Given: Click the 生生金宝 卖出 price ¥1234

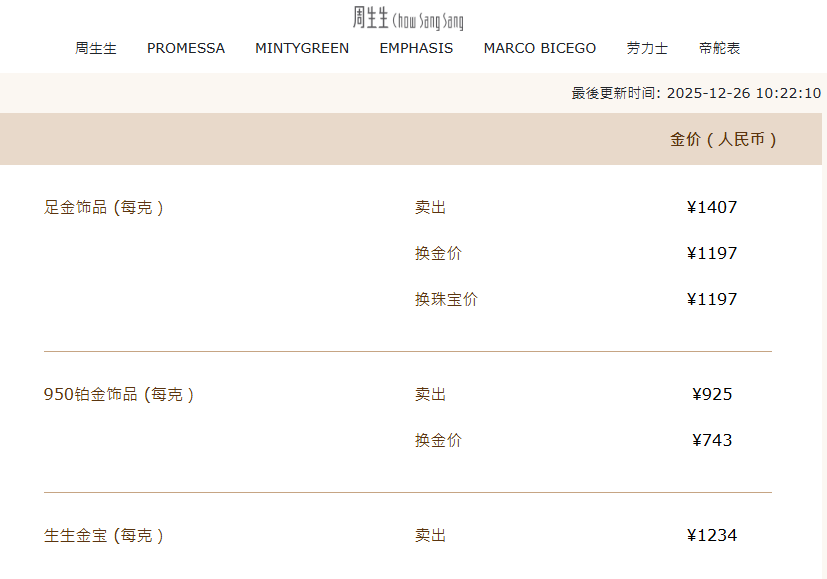Looking at the screenshot, I should coord(712,536).
